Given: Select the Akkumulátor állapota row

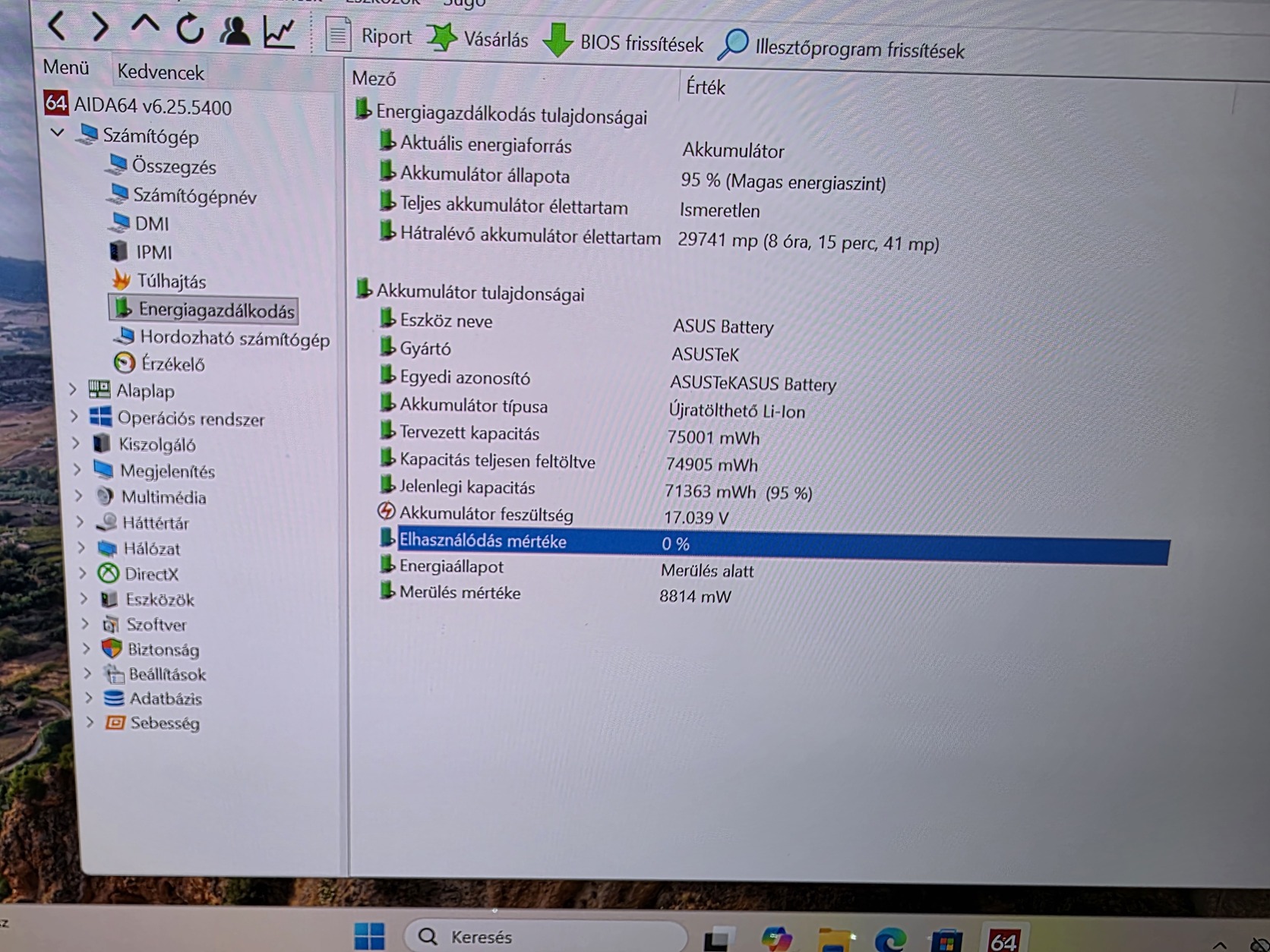Looking at the screenshot, I should tap(632, 178).
